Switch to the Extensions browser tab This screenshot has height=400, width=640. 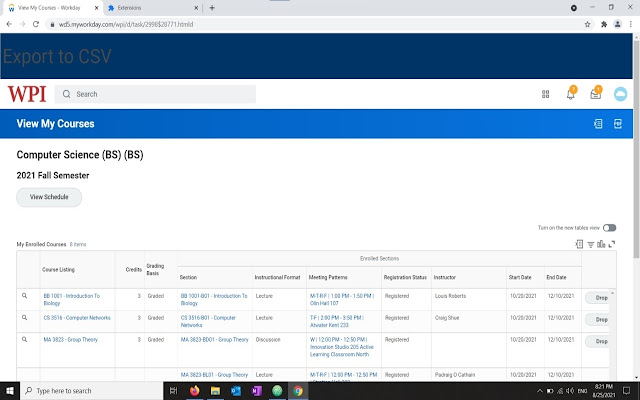[x=153, y=8]
